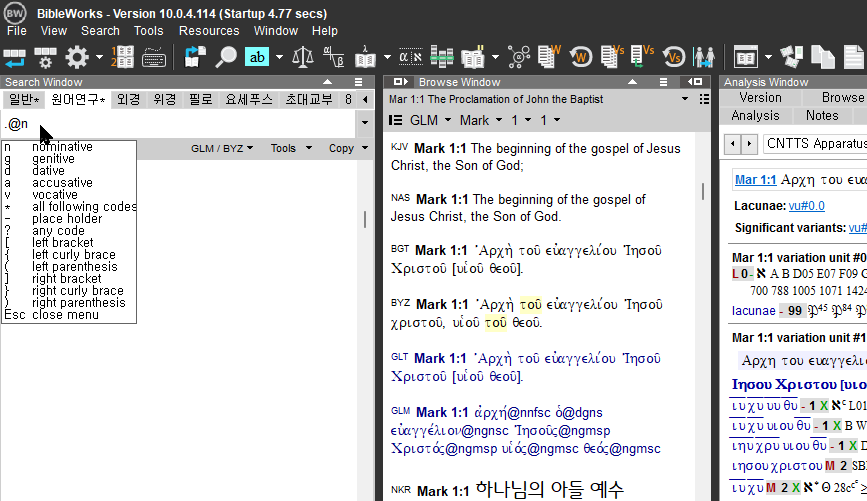Expand the chapter 1 dropdown
The image size is (867, 501).
[x=528, y=120]
